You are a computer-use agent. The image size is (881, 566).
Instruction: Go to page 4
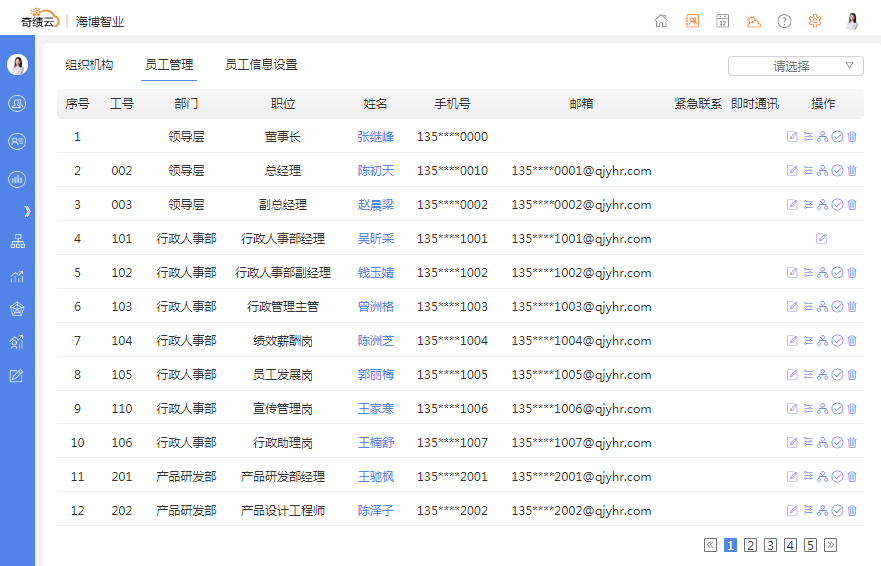click(x=790, y=545)
